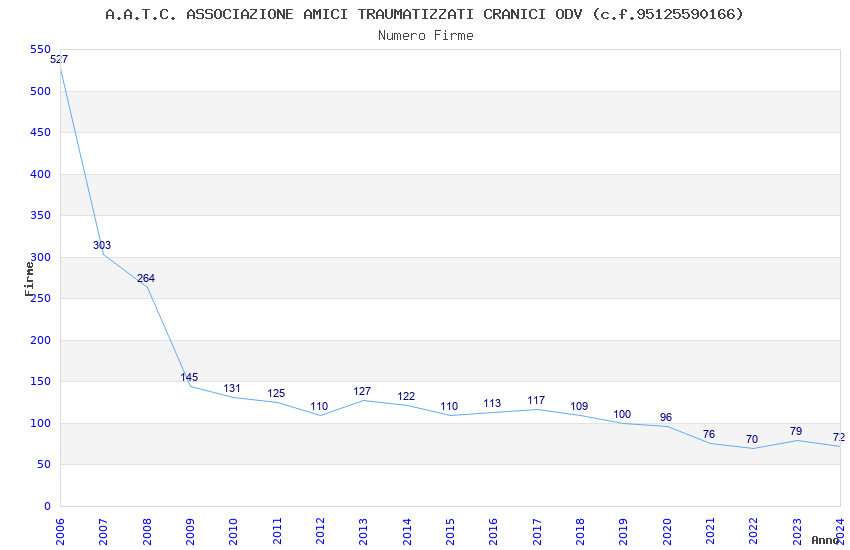
Task: Click the 527 data label for 2006
Action: point(59,59)
